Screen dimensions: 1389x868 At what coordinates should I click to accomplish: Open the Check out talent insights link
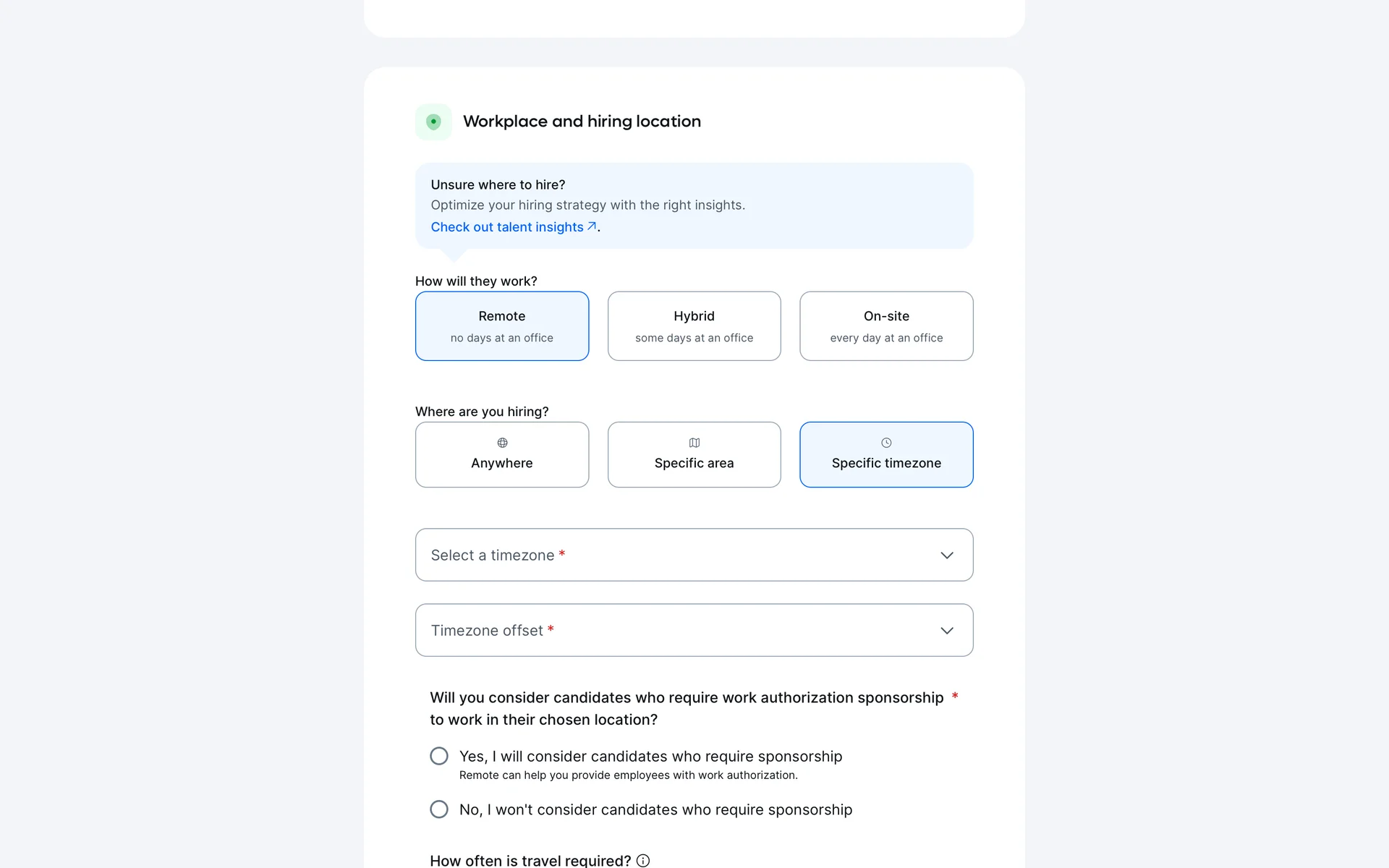click(x=507, y=227)
